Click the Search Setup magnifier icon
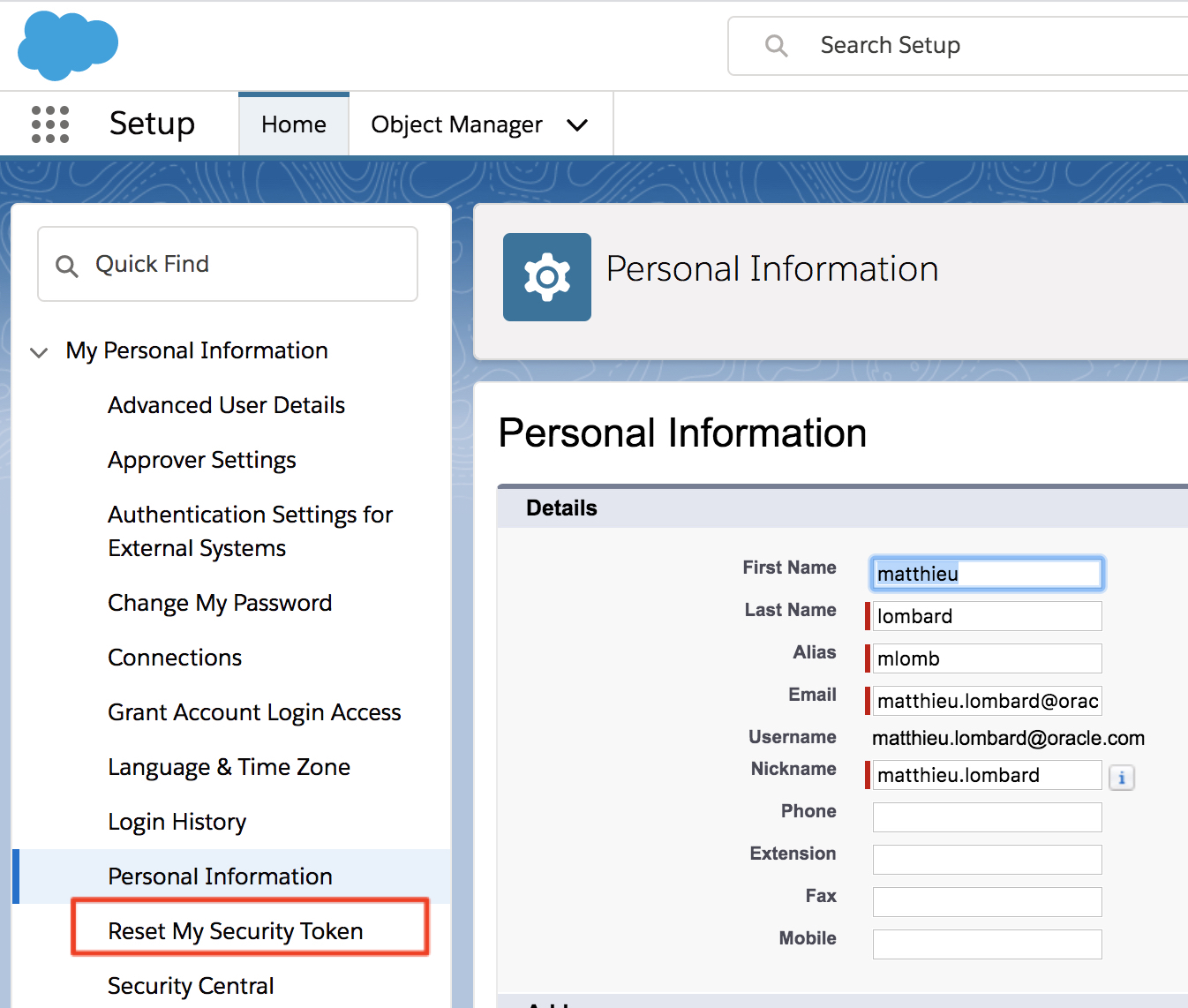Viewport: 1188px width, 1008px height. (776, 46)
